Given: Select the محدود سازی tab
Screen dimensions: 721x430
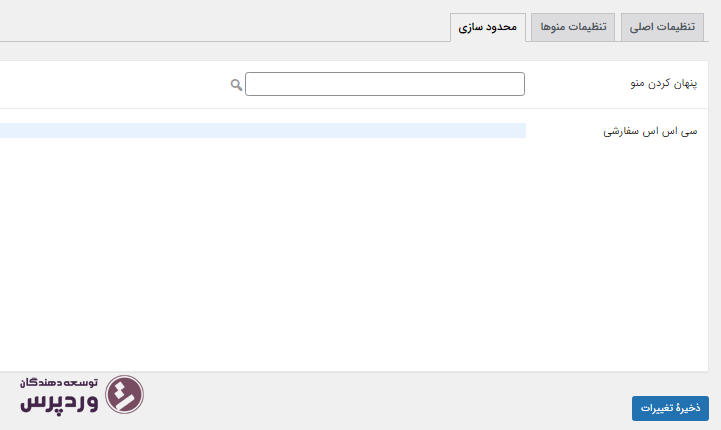Looking at the screenshot, I should (488, 28).
